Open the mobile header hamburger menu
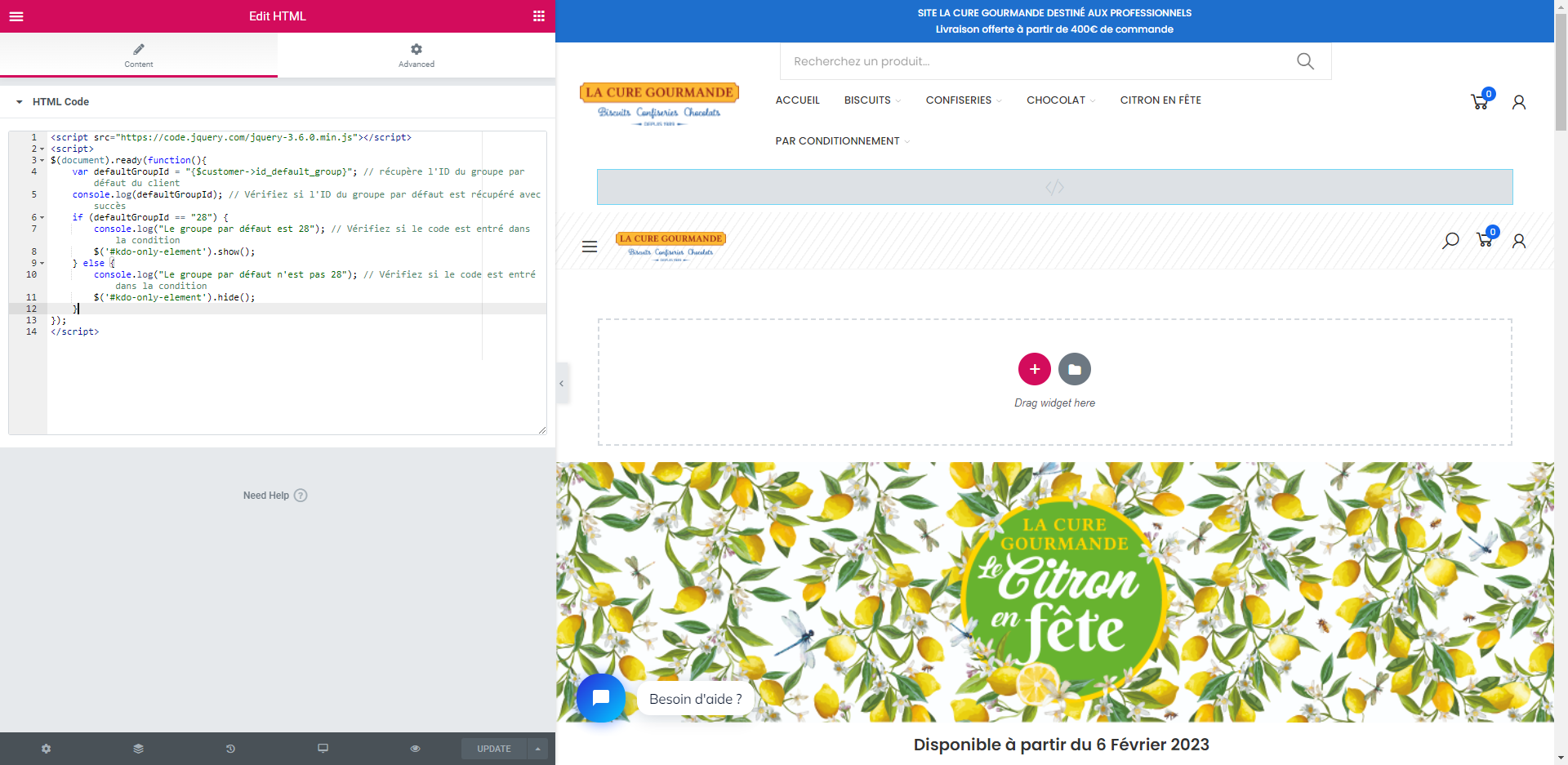The image size is (1568, 765). click(x=590, y=247)
